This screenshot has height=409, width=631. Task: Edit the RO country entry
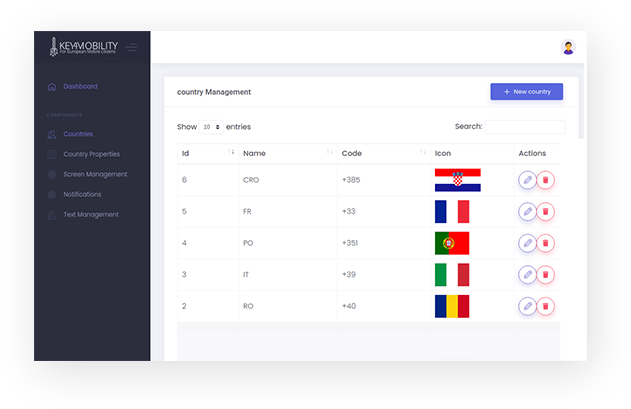pyautogui.click(x=527, y=306)
